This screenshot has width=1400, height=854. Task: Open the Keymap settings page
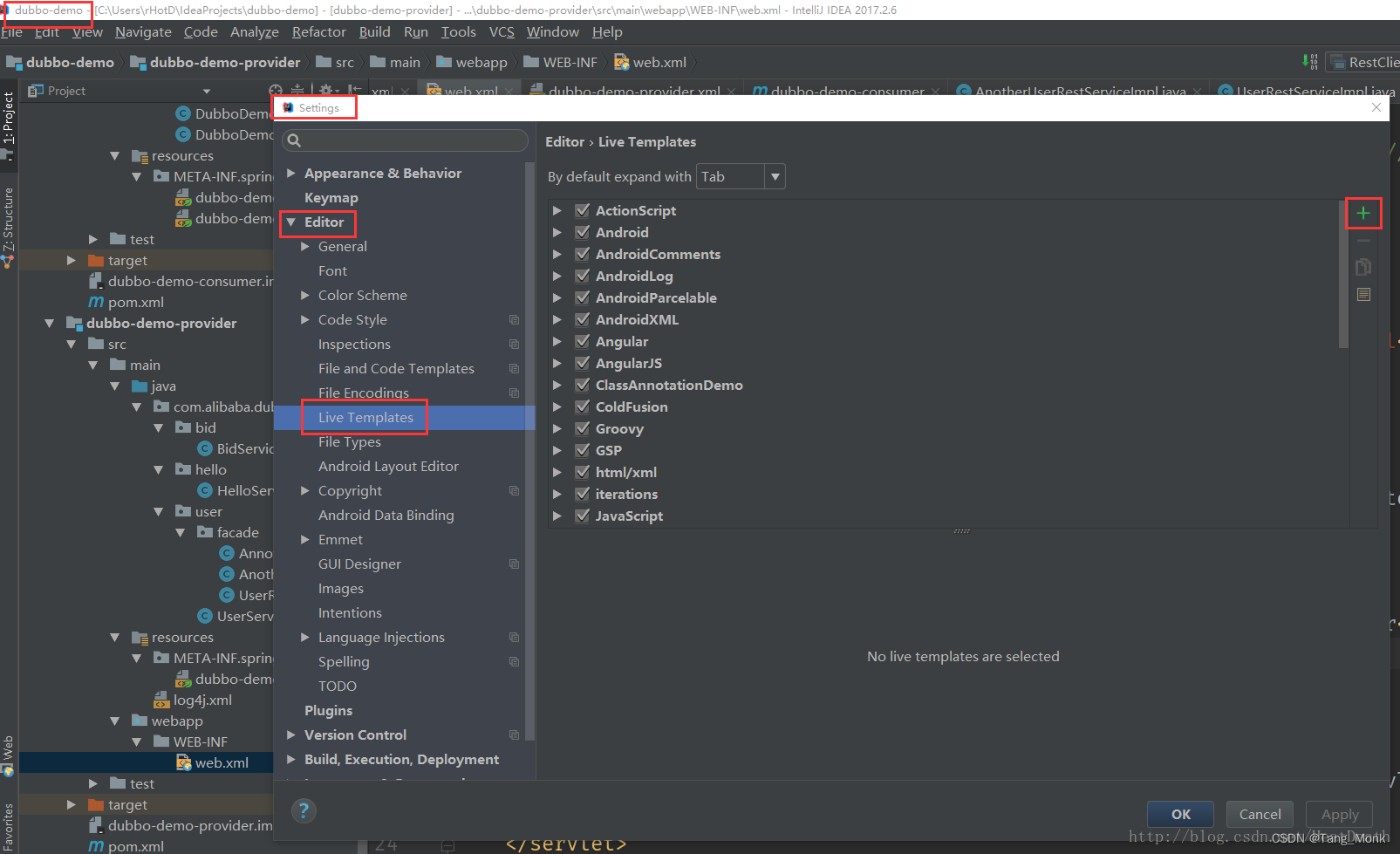coord(331,198)
